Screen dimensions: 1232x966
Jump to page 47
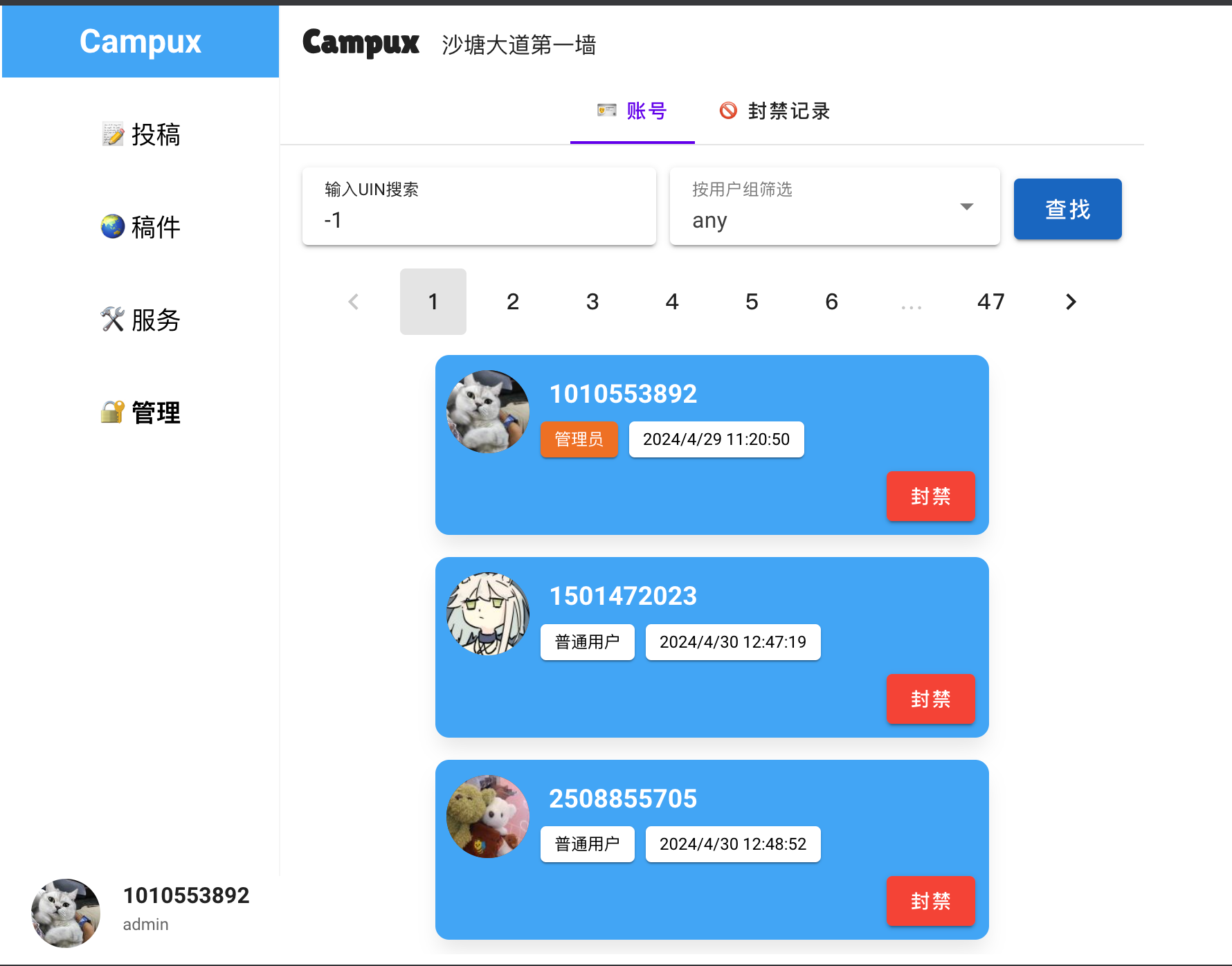click(x=990, y=302)
